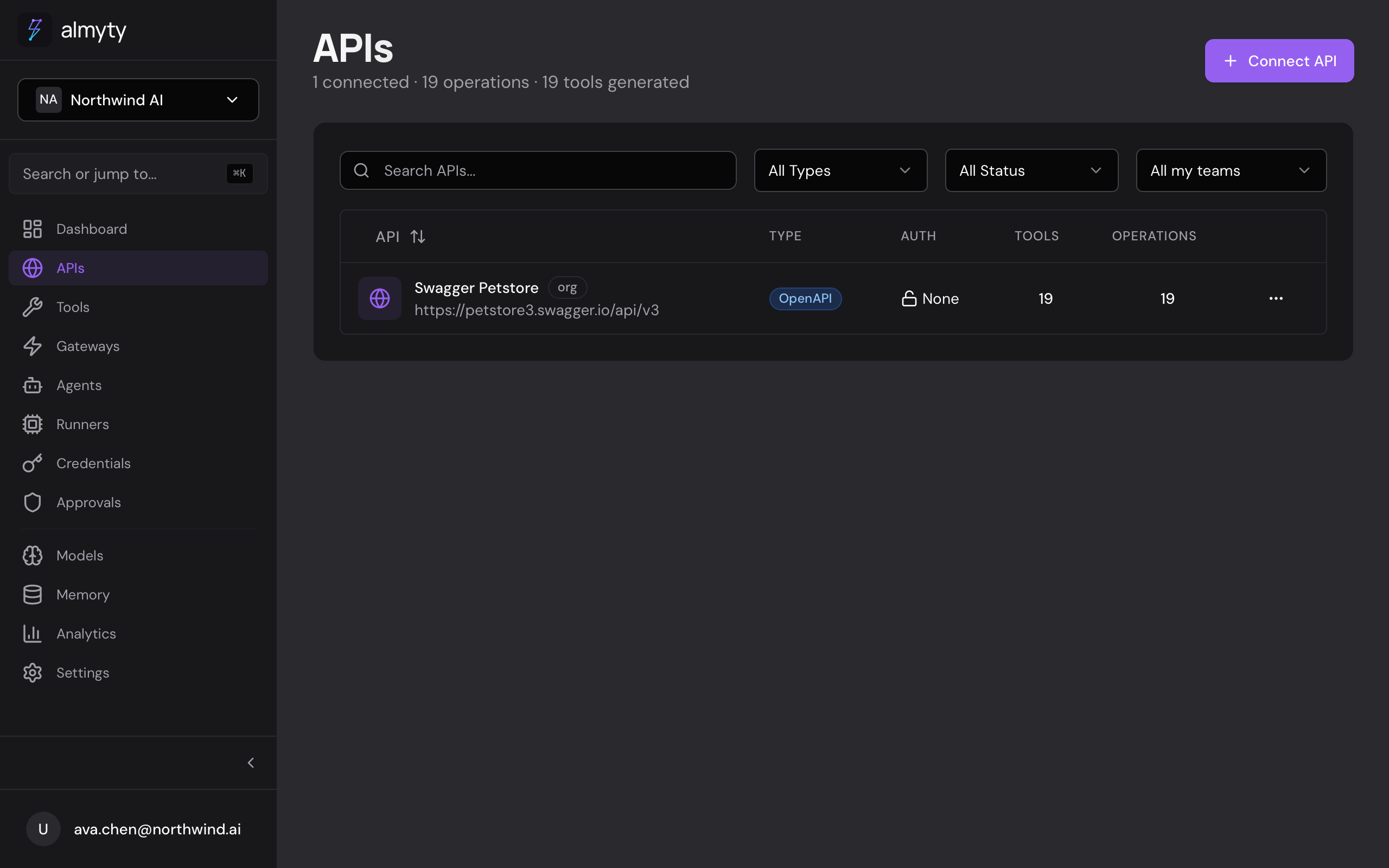Click the NA organization badge
This screenshot has width=1389, height=868.
(49, 100)
